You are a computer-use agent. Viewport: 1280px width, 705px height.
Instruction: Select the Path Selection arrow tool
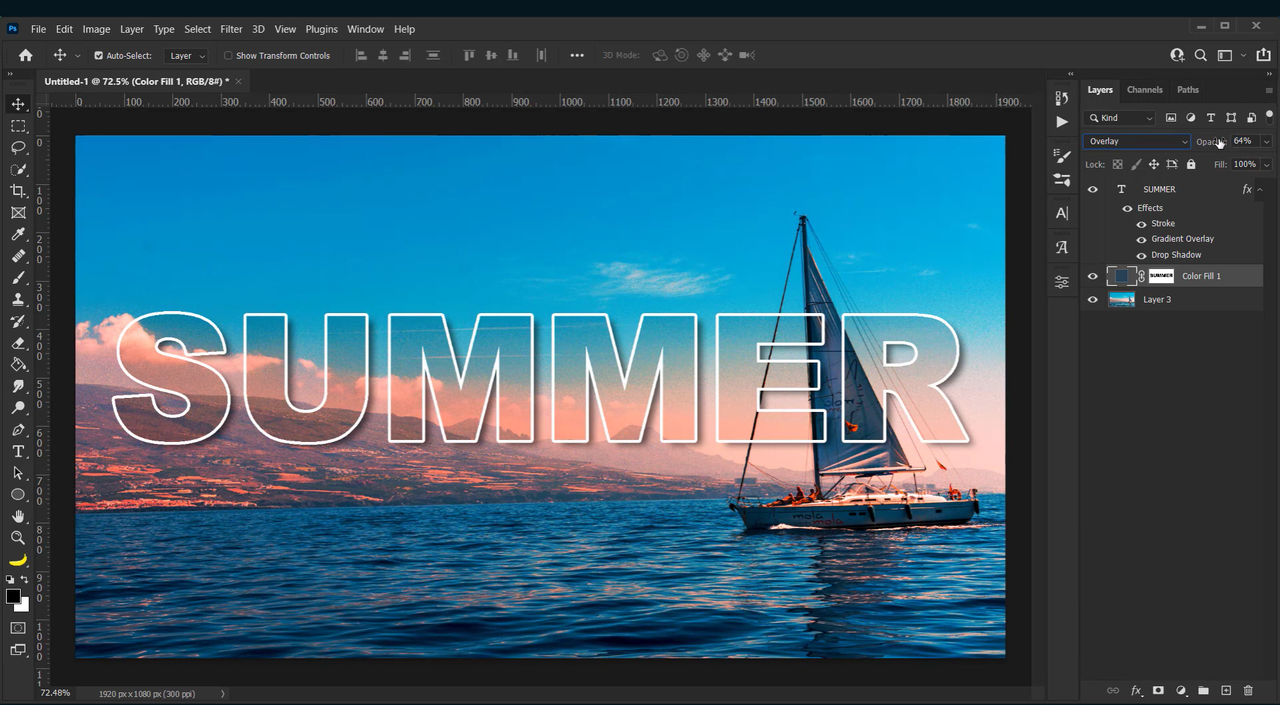pyautogui.click(x=18, y=473)
